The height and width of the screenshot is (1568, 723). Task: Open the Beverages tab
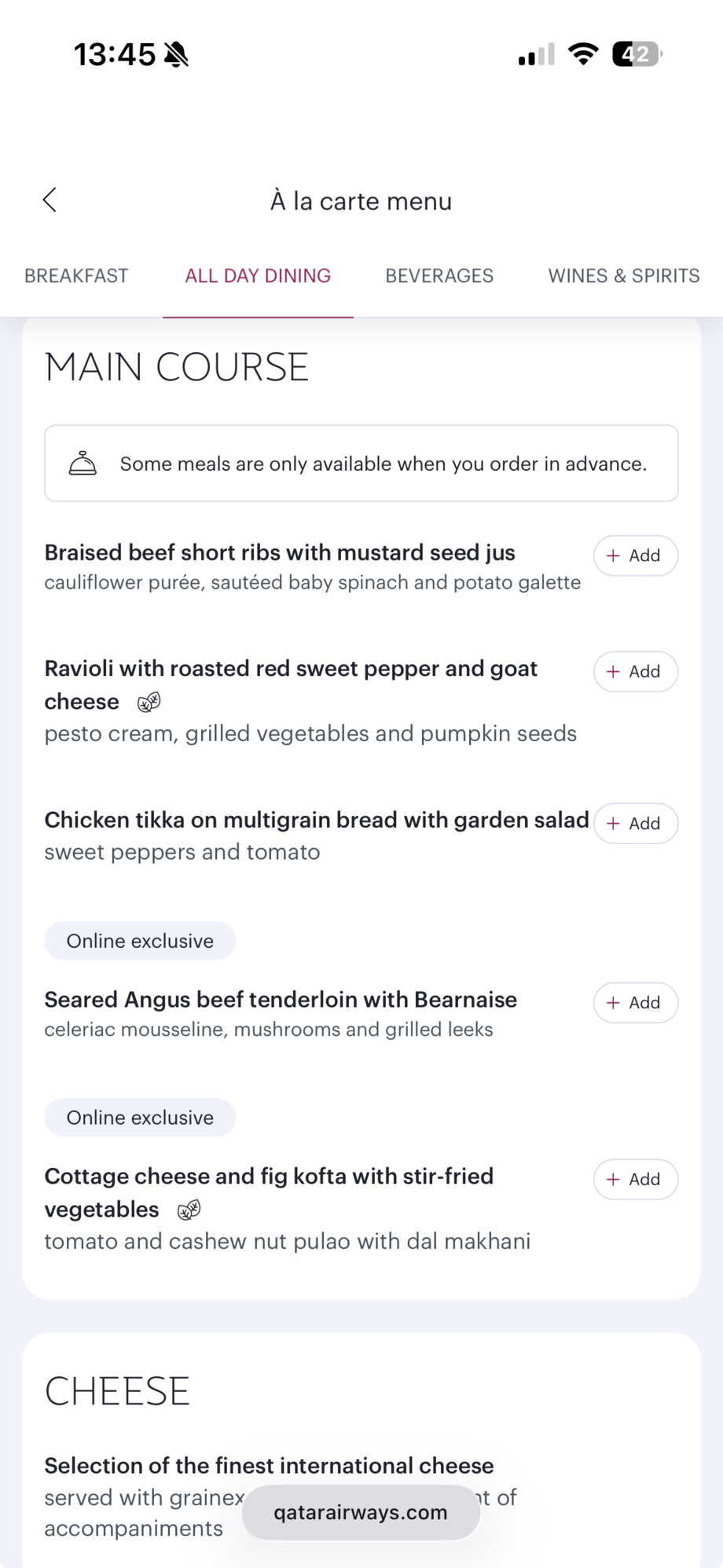pyautogui.click(x=439, y=276)
